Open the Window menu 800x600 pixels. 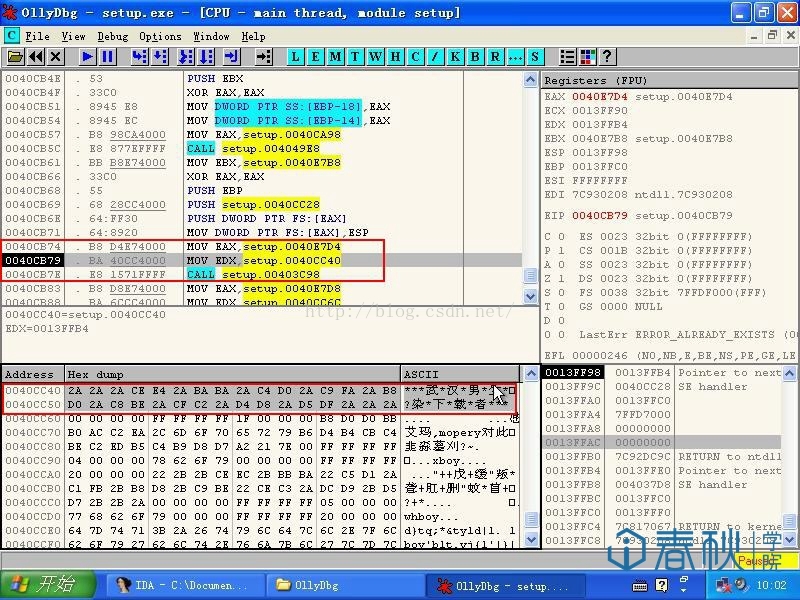click(x=211, y=36)
